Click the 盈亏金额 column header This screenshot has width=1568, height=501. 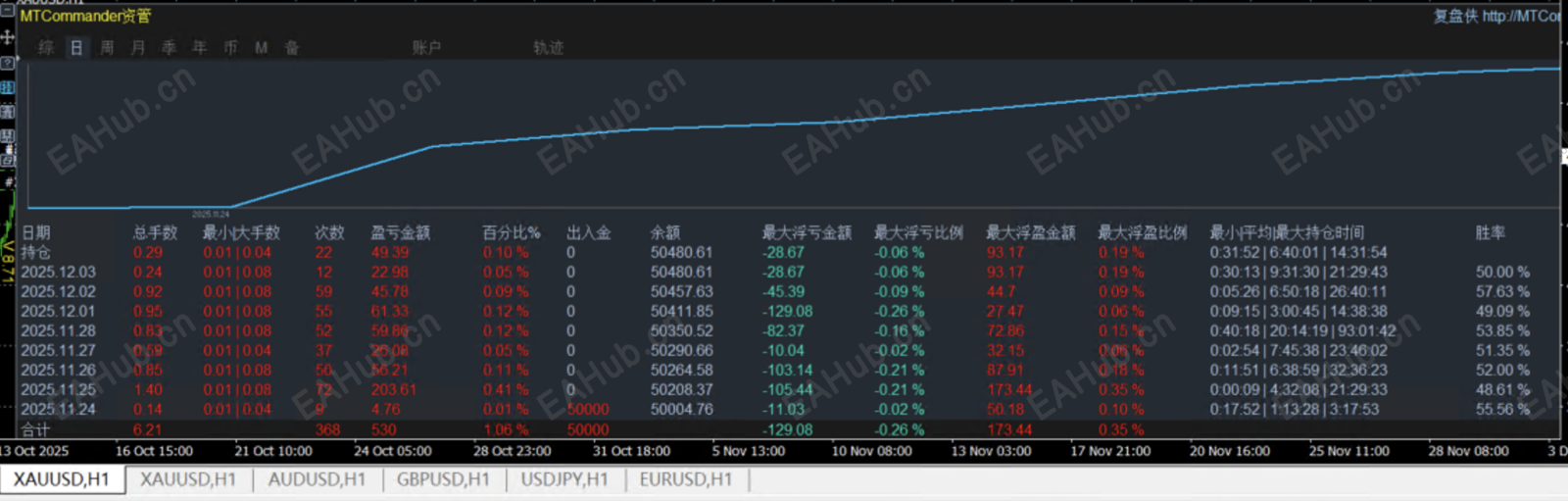[x=401, y=232]
